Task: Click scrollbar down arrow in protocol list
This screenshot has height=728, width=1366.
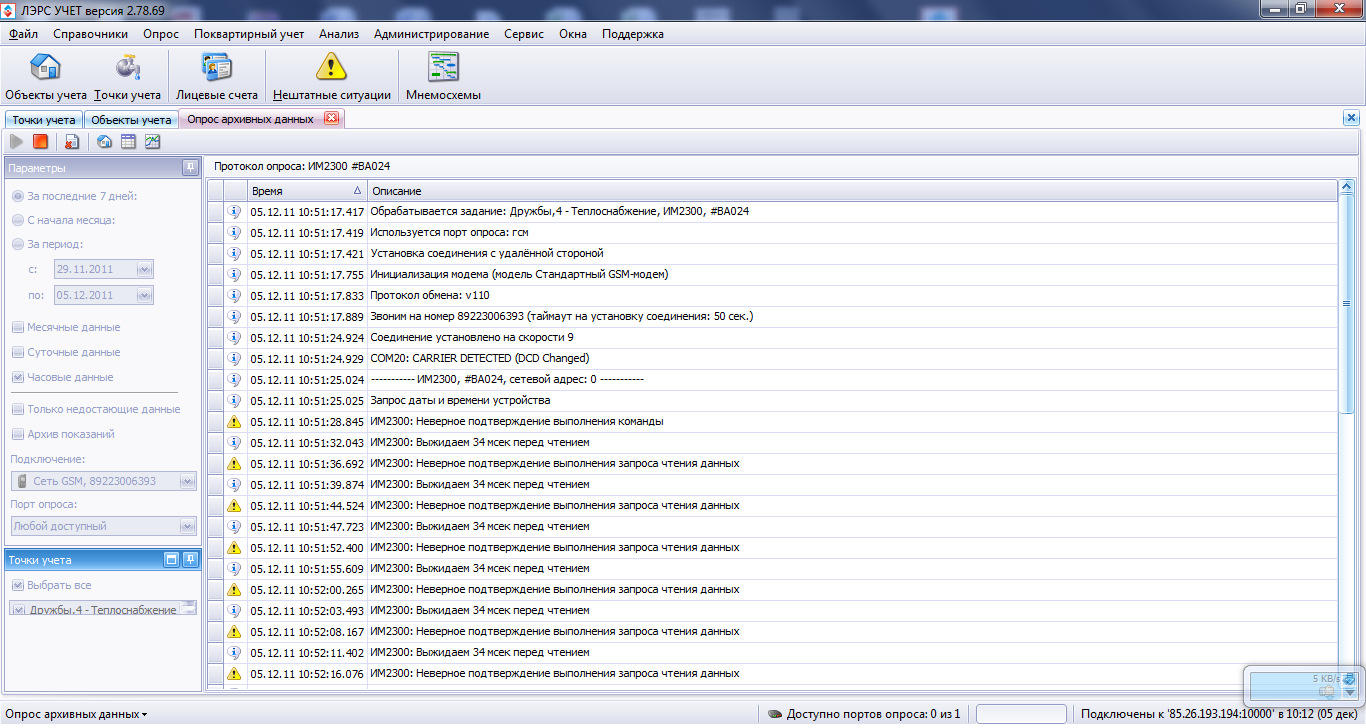Action: click(1346, 683)
